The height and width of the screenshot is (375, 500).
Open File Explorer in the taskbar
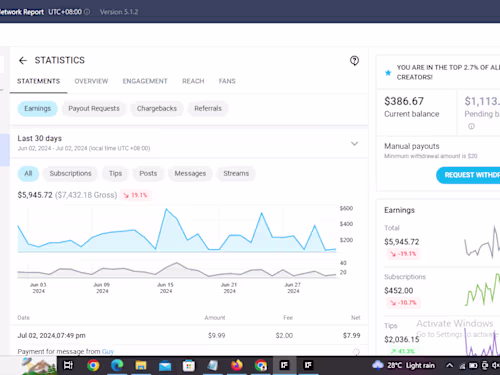tap(141, 365)
